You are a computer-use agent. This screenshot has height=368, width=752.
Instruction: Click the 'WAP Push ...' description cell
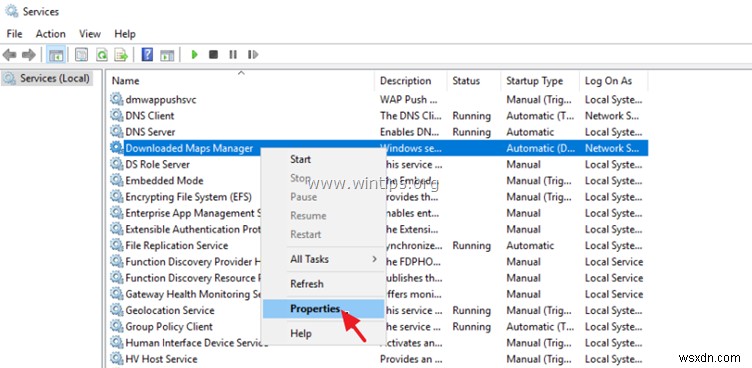tap(409, 99)
